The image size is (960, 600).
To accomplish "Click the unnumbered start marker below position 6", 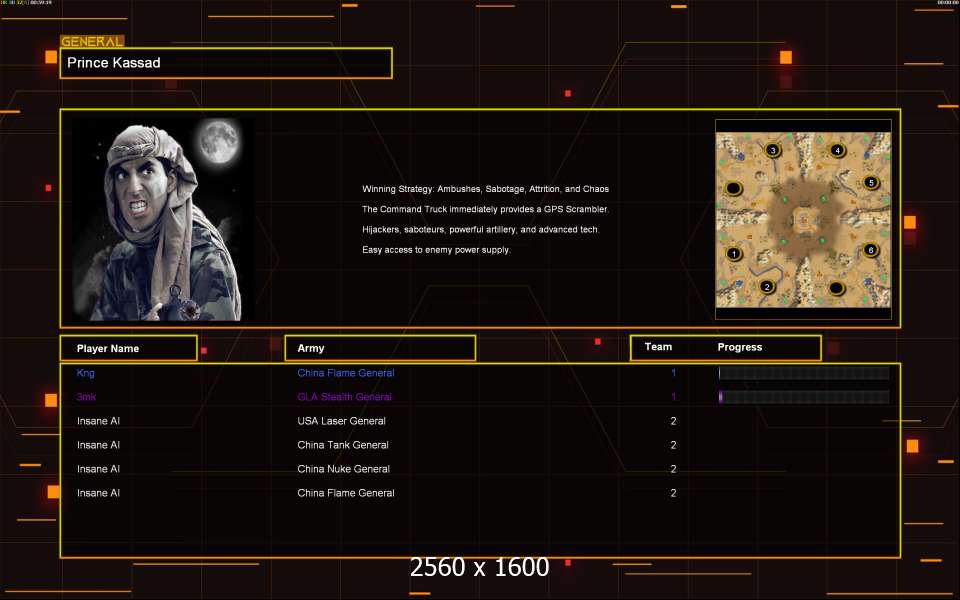I will pos(836,288).
